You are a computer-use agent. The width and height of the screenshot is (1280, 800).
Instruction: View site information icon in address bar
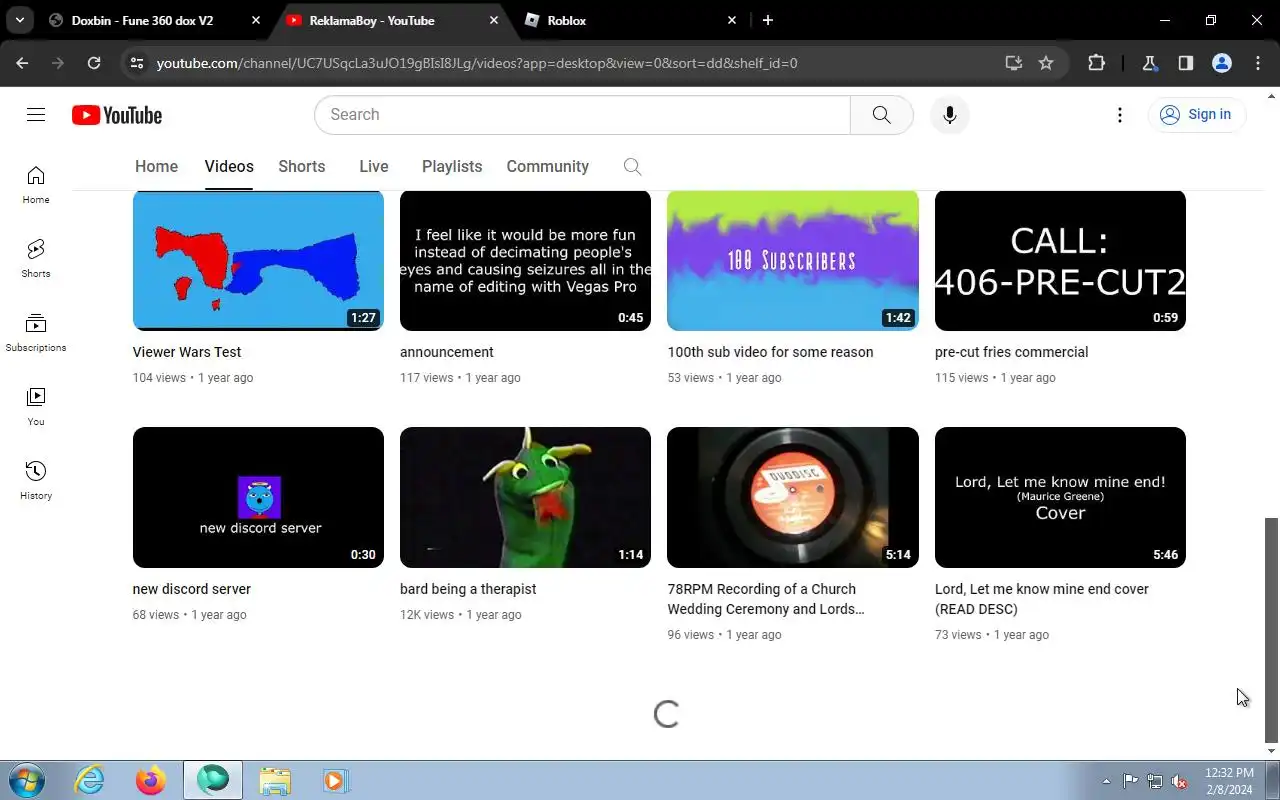pyautogui.click(x=137, y=63)
